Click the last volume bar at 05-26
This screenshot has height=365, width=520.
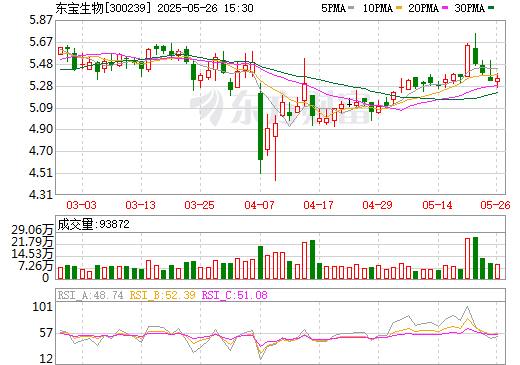point(498,271)
